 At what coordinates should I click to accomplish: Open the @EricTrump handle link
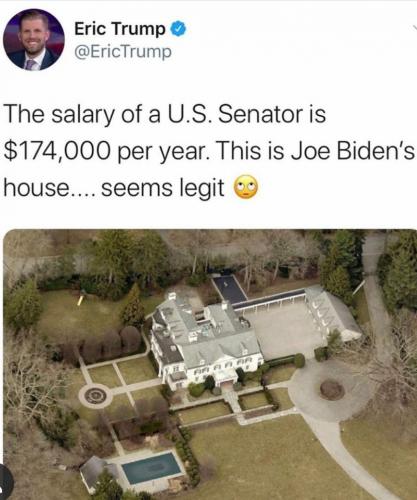(x=123, y=52)
